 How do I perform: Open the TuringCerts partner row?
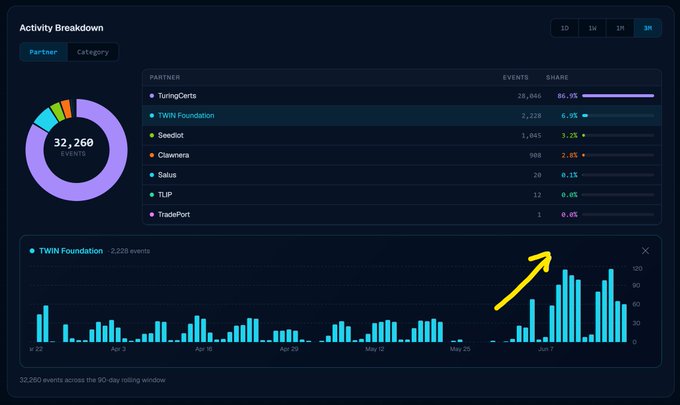pyautogui.click(x=402, y=96)
